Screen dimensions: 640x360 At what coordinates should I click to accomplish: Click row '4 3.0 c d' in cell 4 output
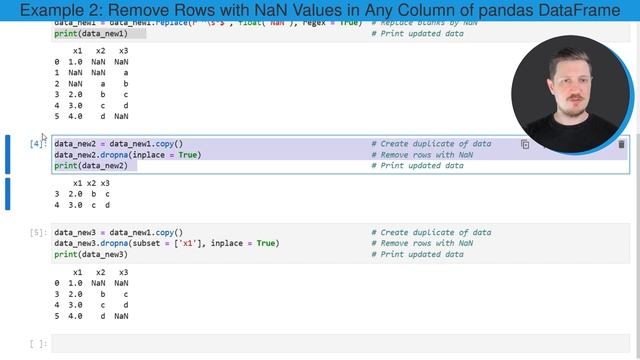tap(82, 205)
